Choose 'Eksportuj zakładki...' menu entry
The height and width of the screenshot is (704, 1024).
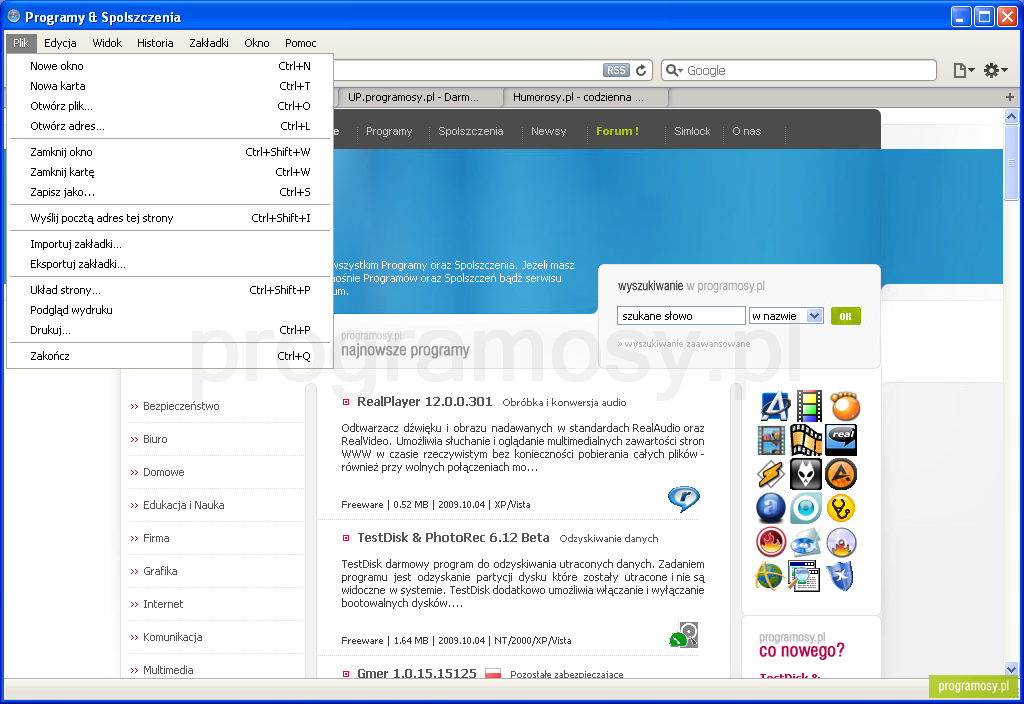click(170, 264)
